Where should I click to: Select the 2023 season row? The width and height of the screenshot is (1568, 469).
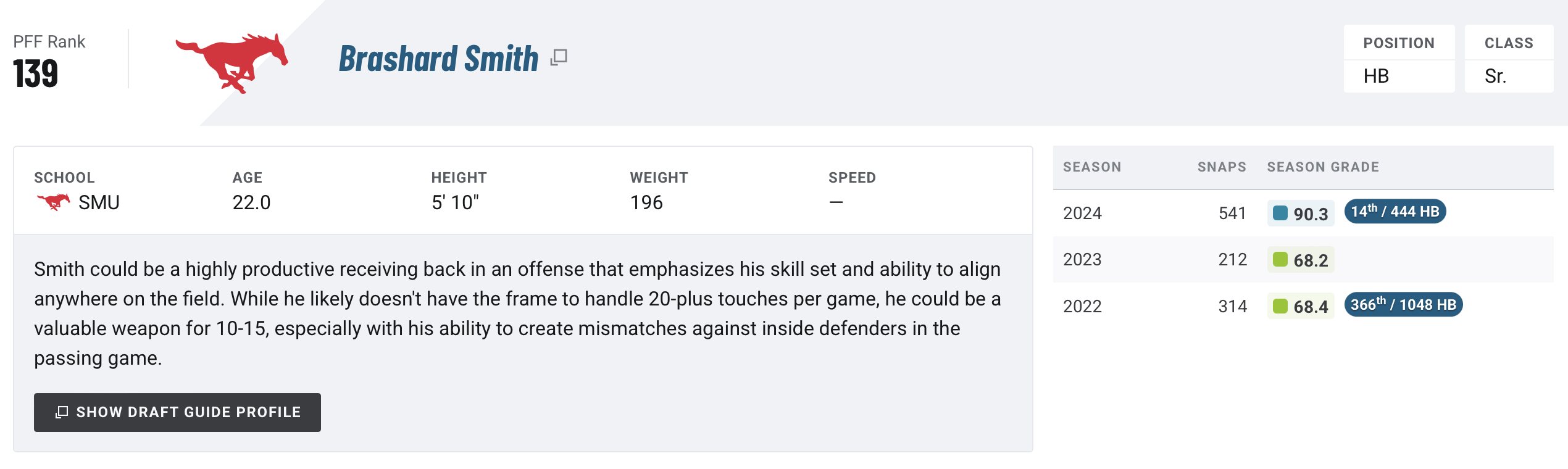click(1303, 259)
